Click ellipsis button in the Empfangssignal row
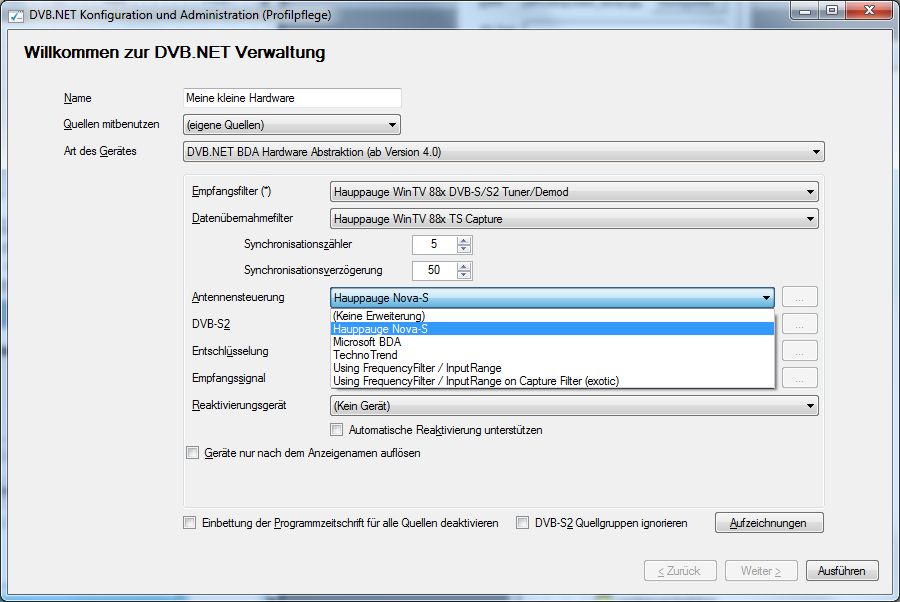 [800, 378]
